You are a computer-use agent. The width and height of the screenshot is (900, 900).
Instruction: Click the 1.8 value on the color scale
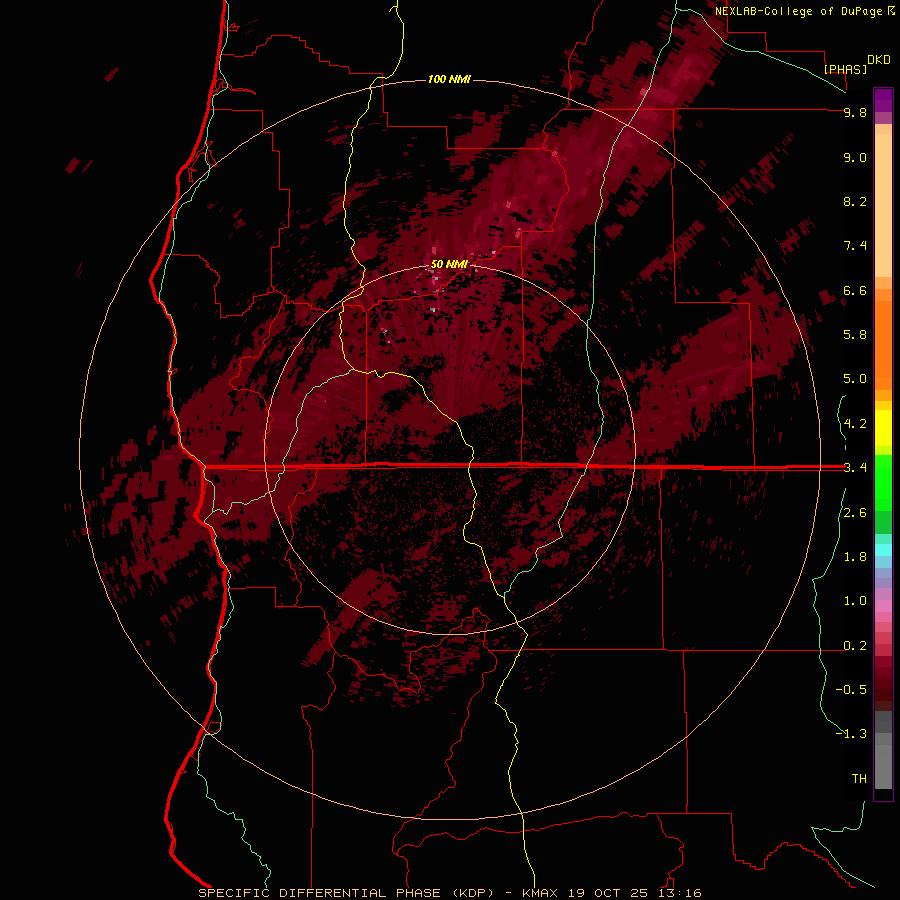855,557
